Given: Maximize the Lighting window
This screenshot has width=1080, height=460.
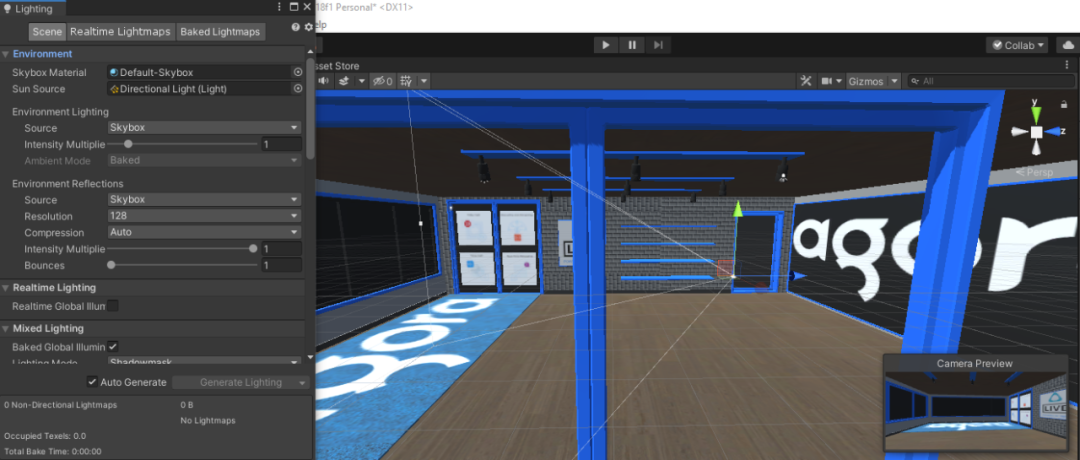Looking at the screenshot, I should (x=294, y=7).
